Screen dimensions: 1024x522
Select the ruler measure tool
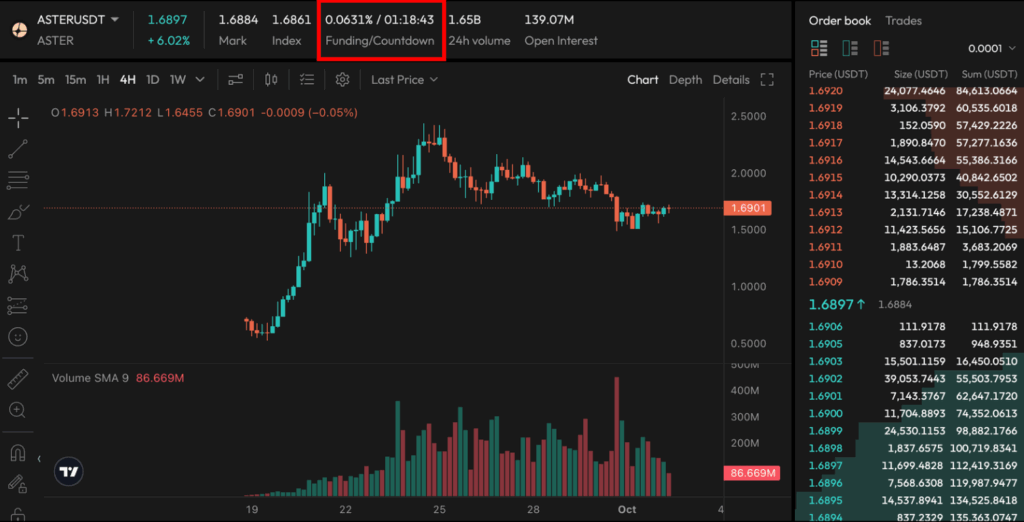click(x=18, y=379)
